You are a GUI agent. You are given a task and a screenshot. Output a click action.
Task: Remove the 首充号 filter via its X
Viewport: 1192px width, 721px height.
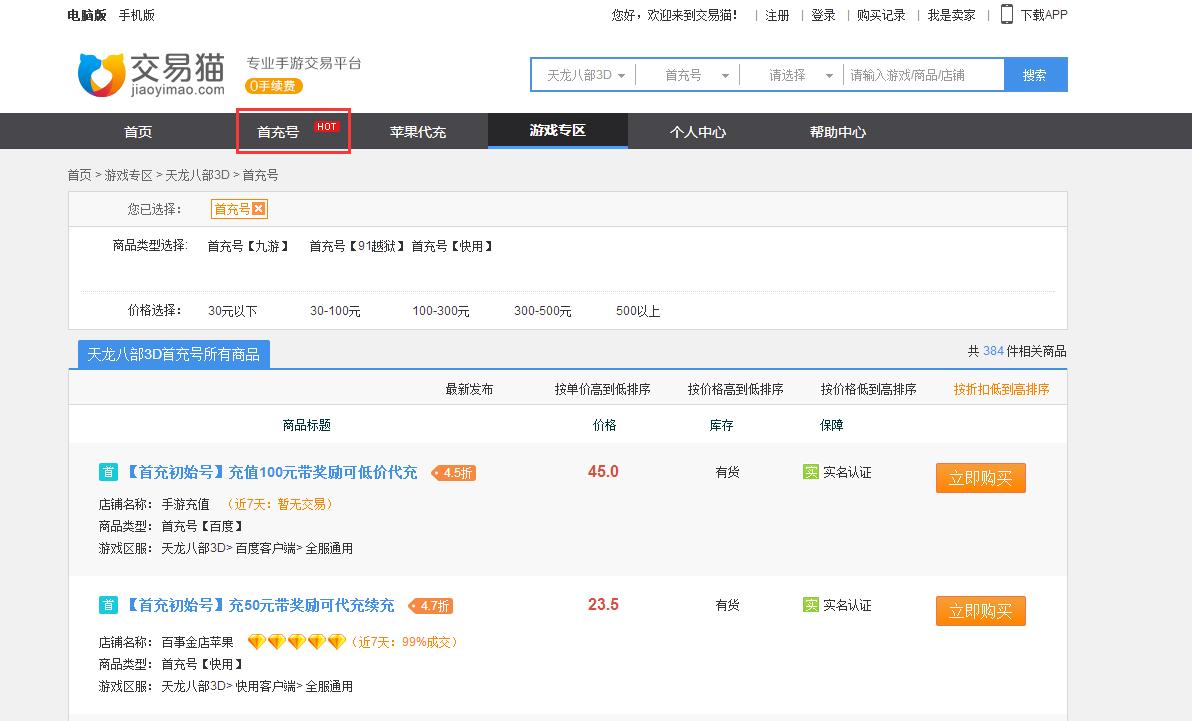click(x=257, y=209)
